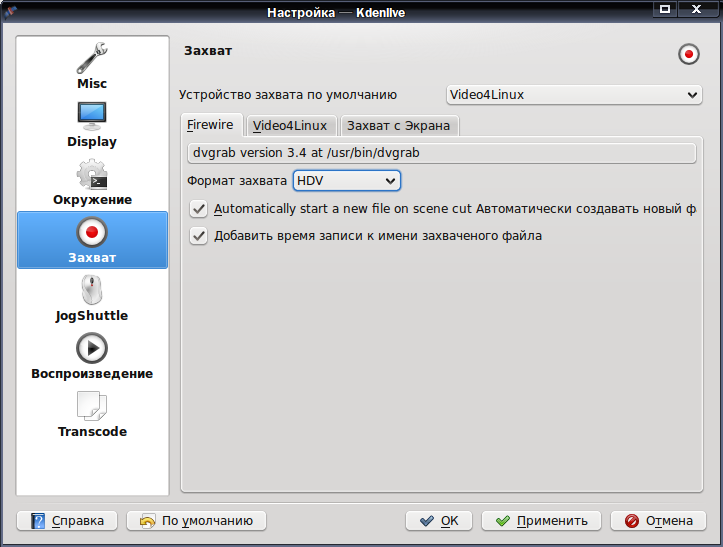Image resolution: width=723 pixels, height=547 pixels.
Task: Select the Display monitor icon
Action: pos(92,116)
